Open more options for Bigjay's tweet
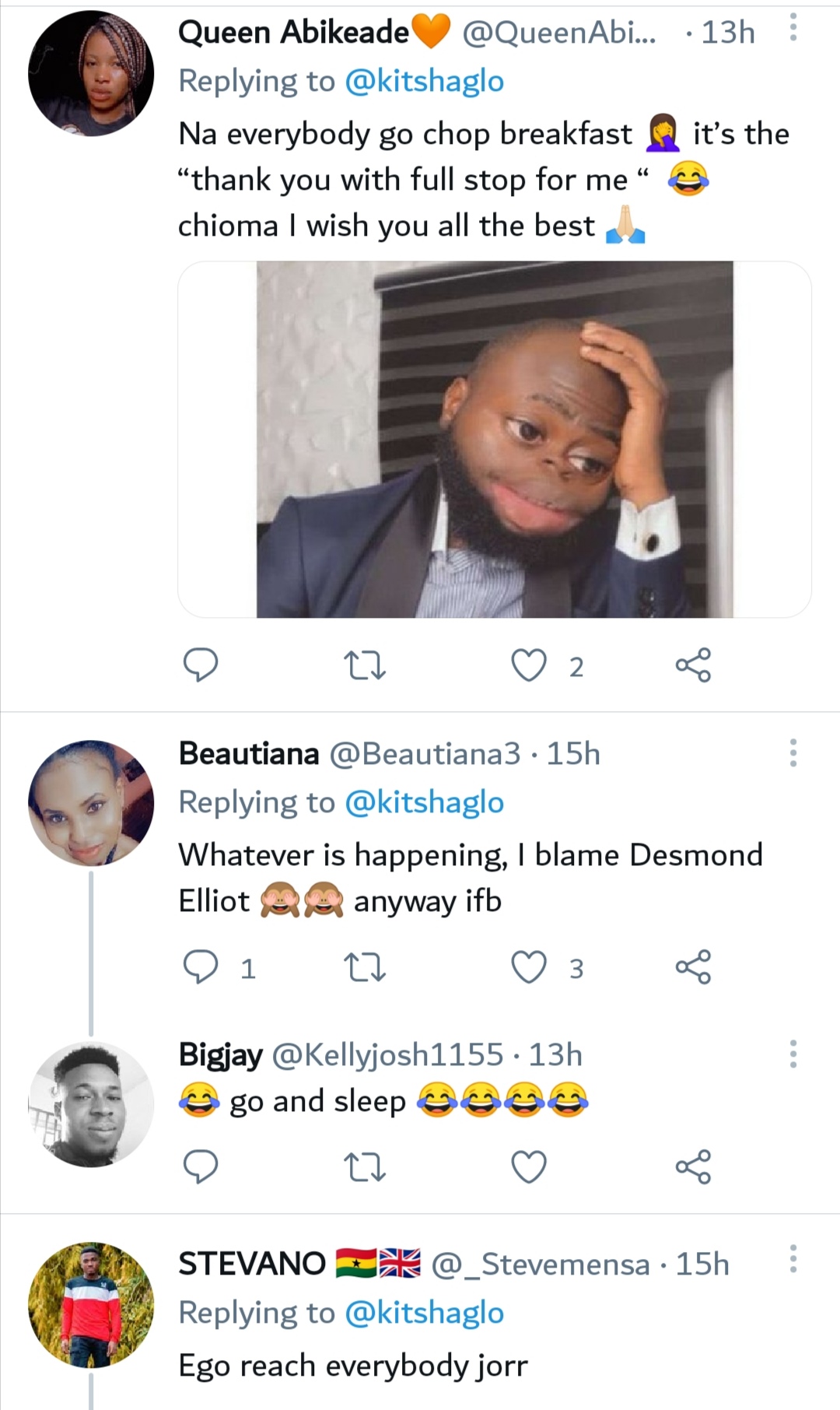Screen dimensions: 840x1410 click(x=793, y=1054)
